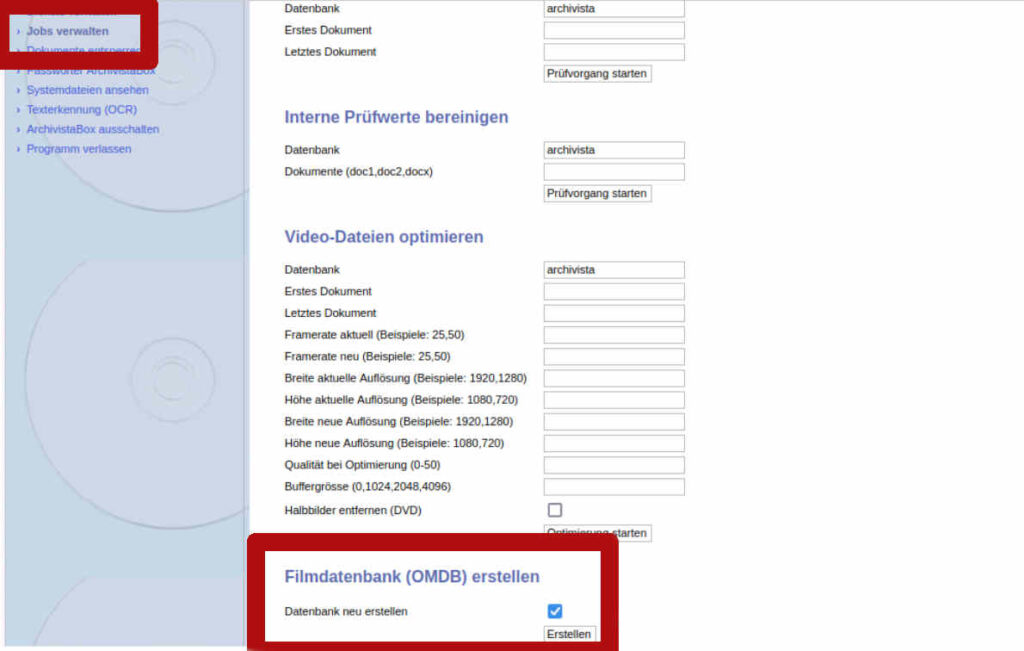This screenshot has height=651, width=1024.
Task: Click Höhe neue Auflösung field
Action: click(x=614, y=444)
